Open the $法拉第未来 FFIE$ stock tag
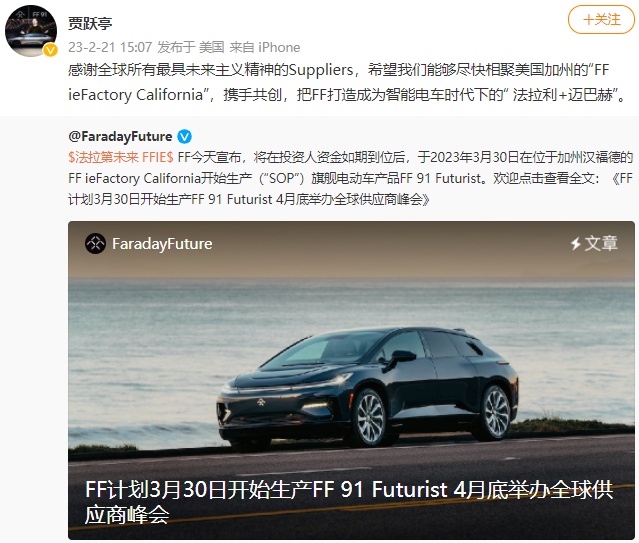The image size is (639, 543). [121, 157]
